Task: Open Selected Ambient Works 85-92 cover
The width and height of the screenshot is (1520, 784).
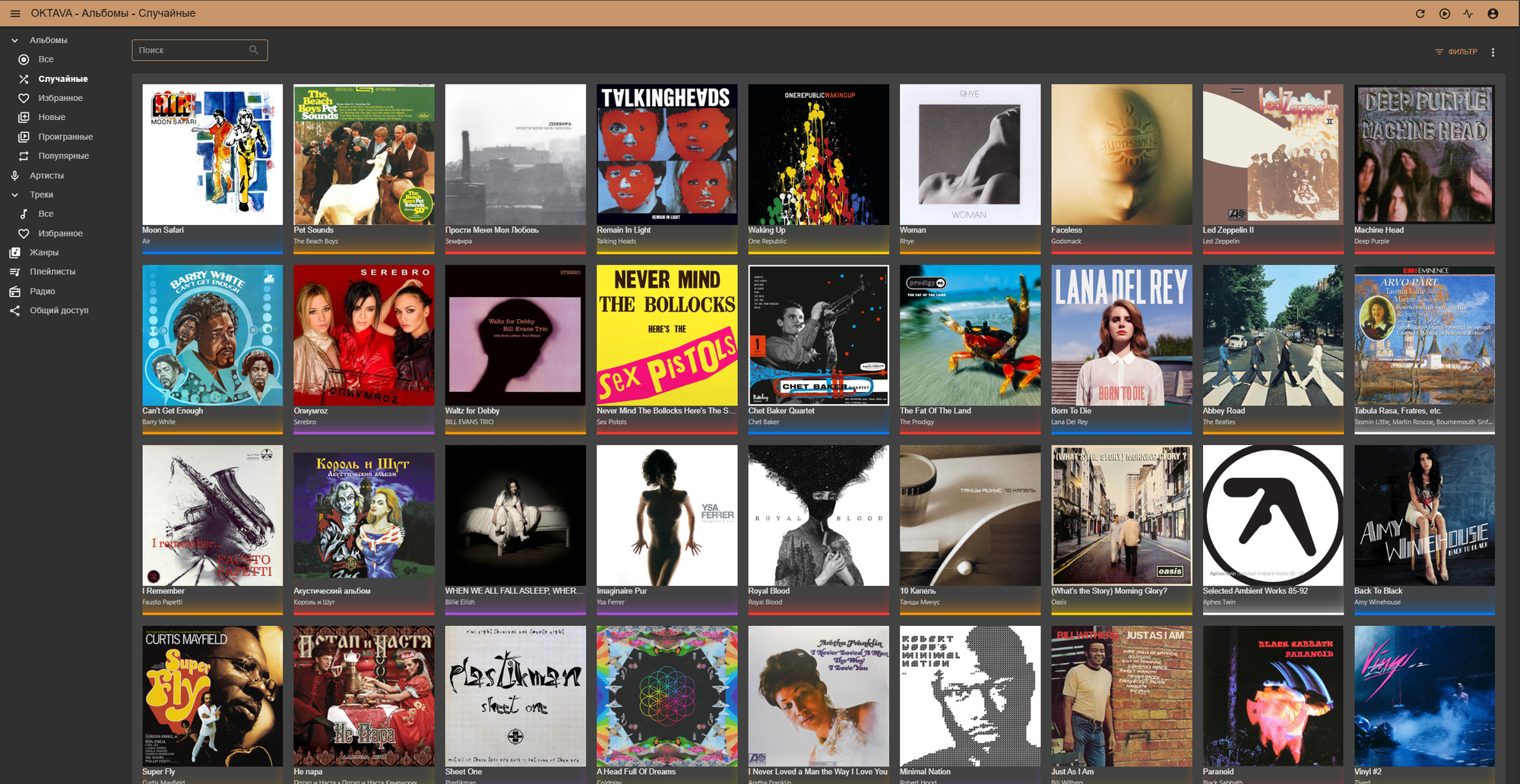Action: coord(1273,515)
